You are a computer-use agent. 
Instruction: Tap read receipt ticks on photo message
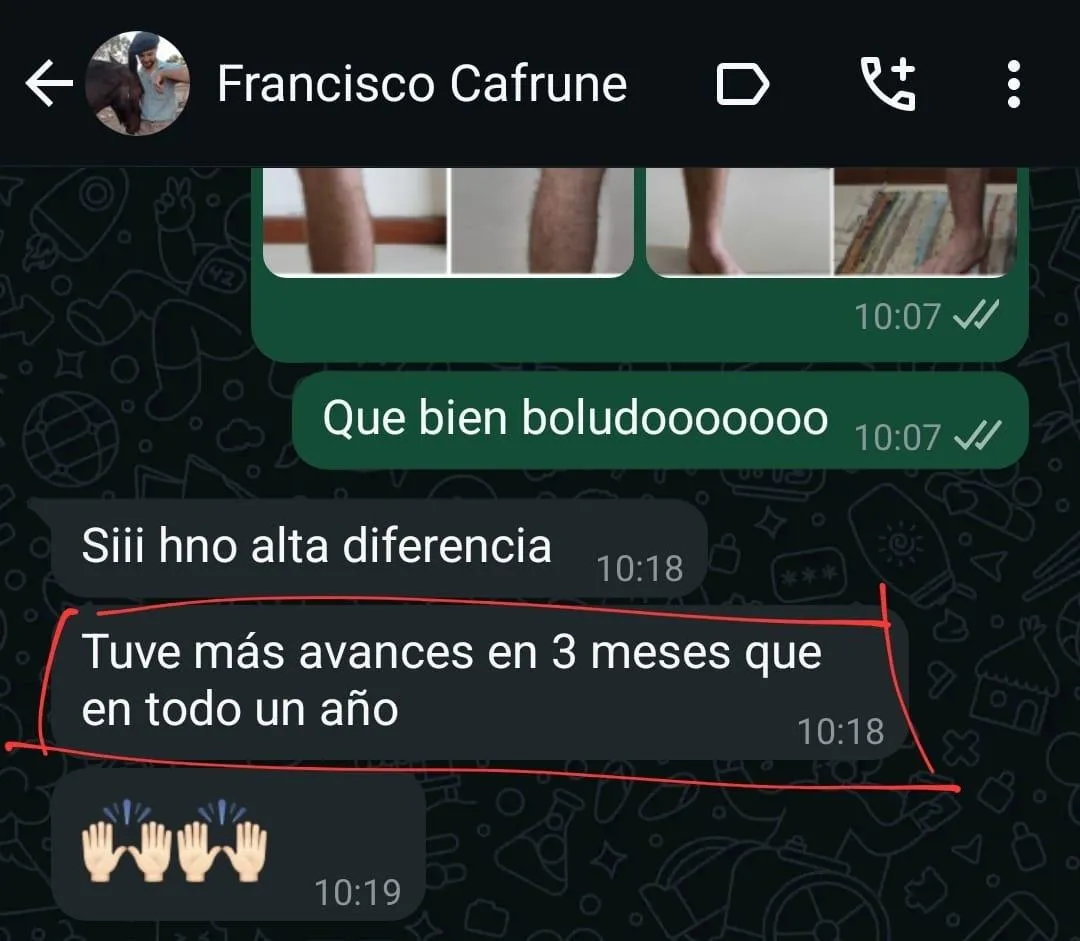975,316
